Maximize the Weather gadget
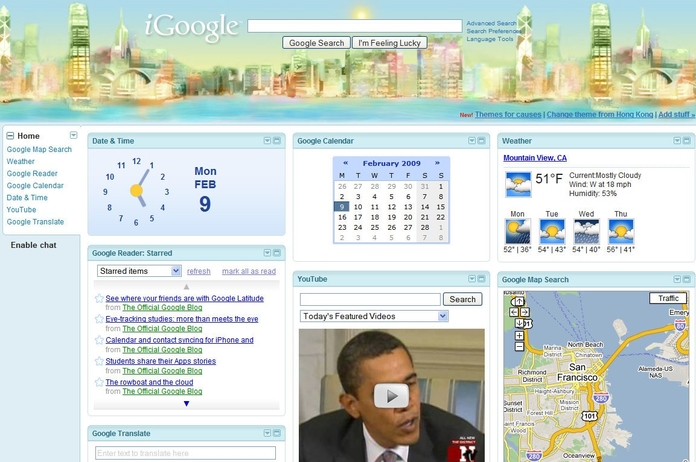The height and width of the screenshot is (462, 696). 687,141
